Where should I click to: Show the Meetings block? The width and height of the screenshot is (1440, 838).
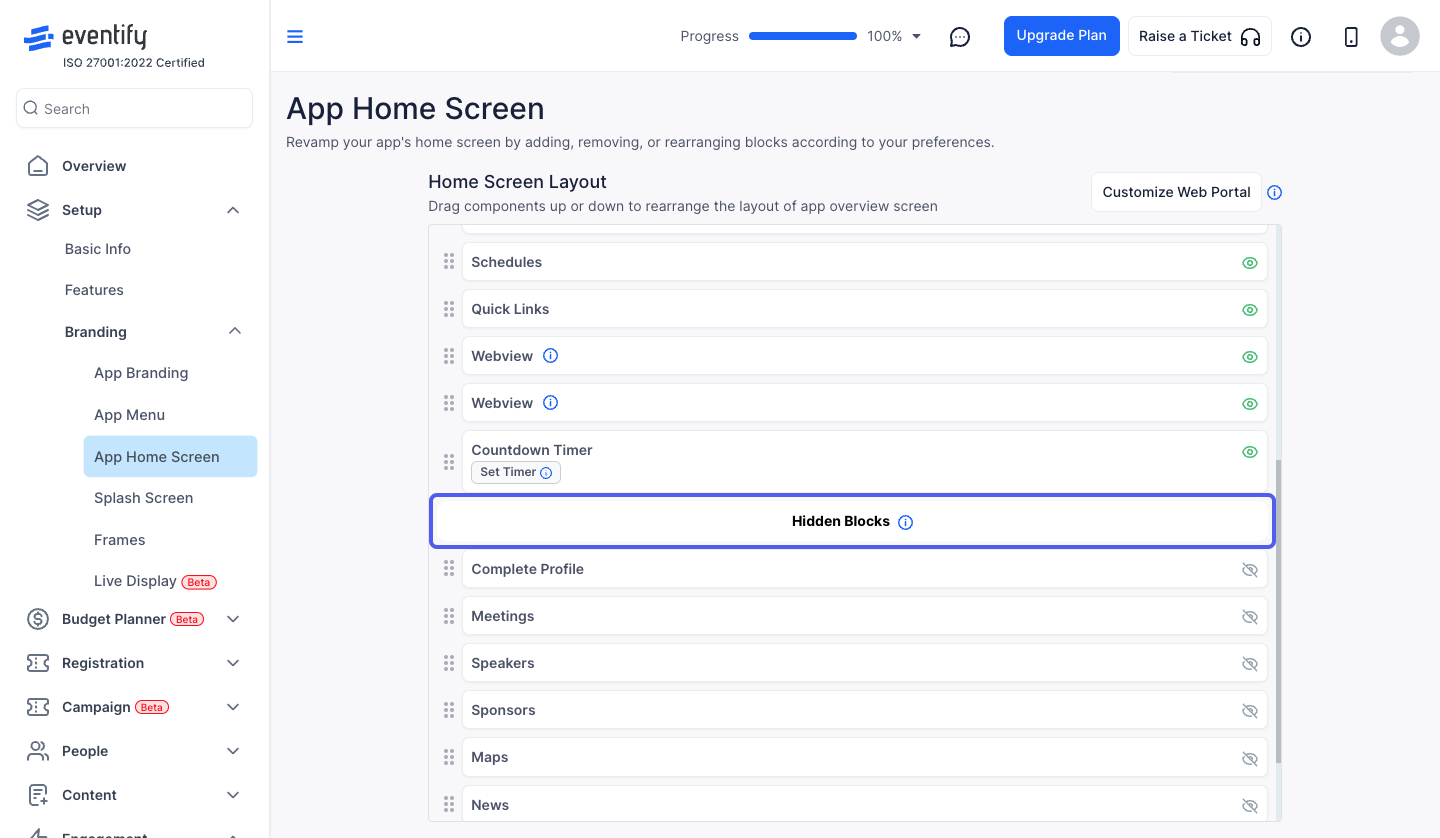click(x=1249, y=617)
